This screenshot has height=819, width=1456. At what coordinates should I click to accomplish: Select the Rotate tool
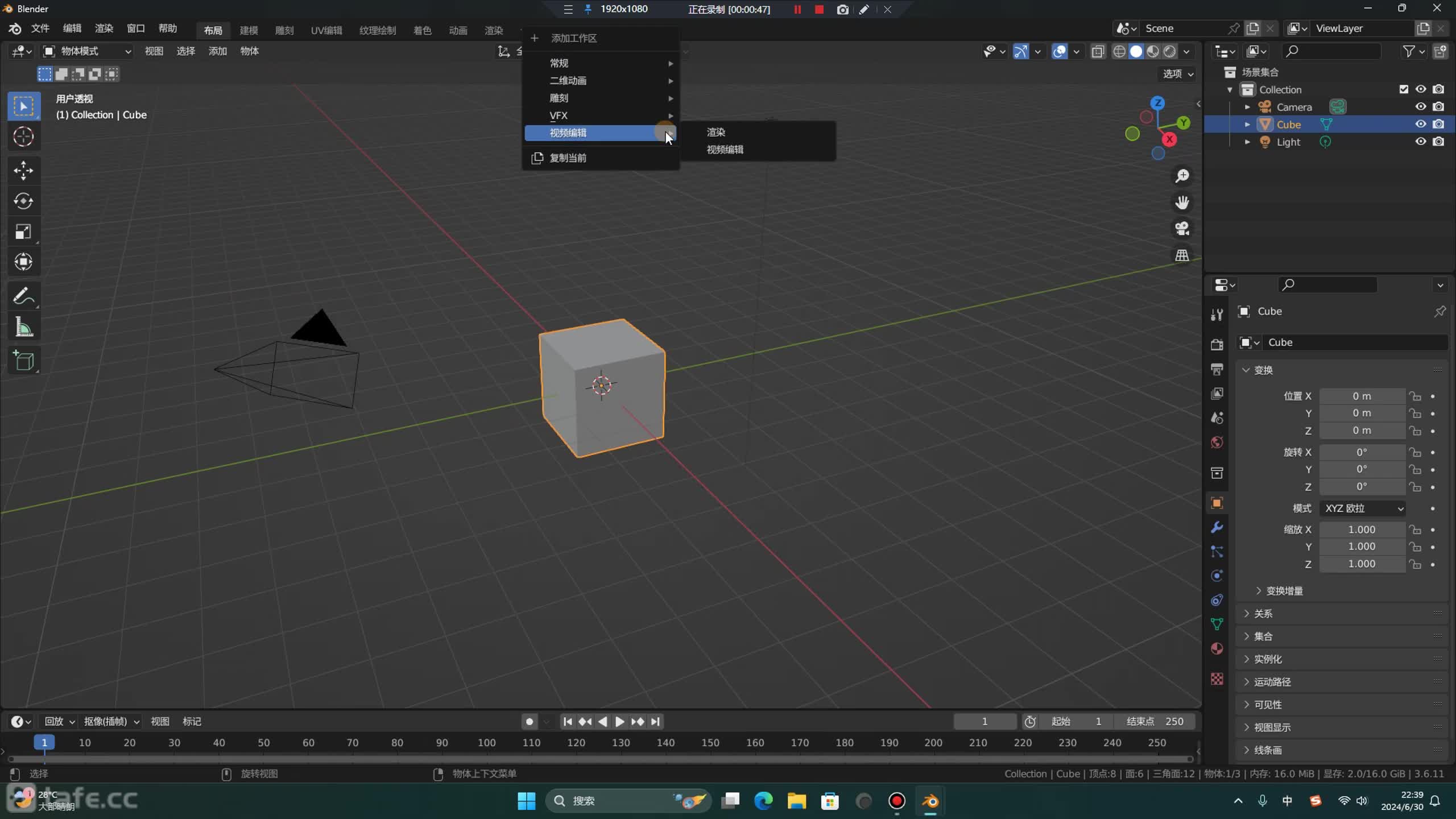click(x=23, y=201)
